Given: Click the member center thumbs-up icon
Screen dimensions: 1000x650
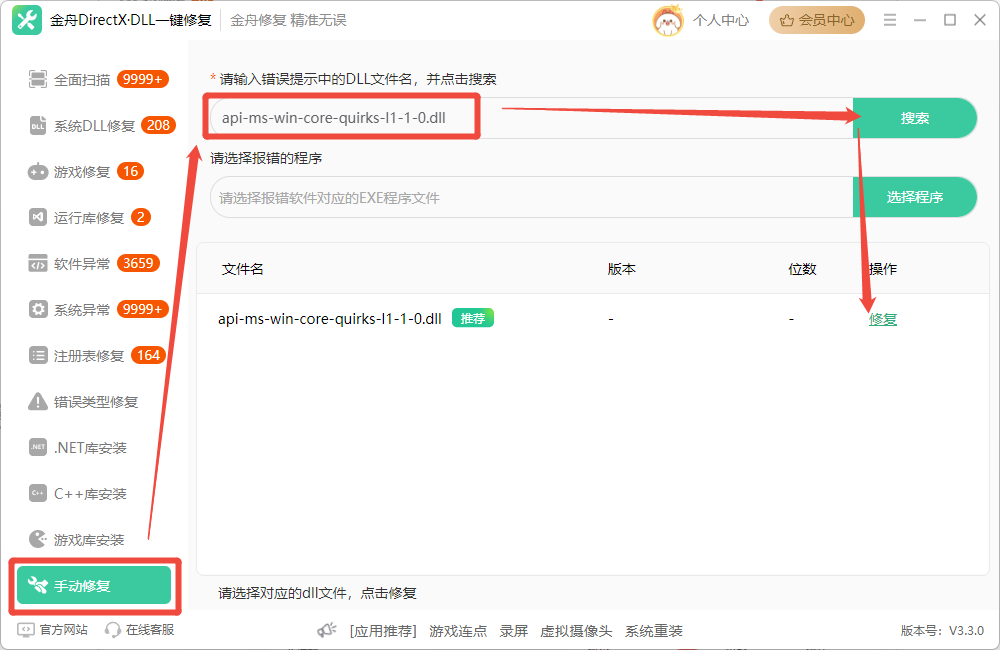Looking at the screenshot, I should [787, 20].
